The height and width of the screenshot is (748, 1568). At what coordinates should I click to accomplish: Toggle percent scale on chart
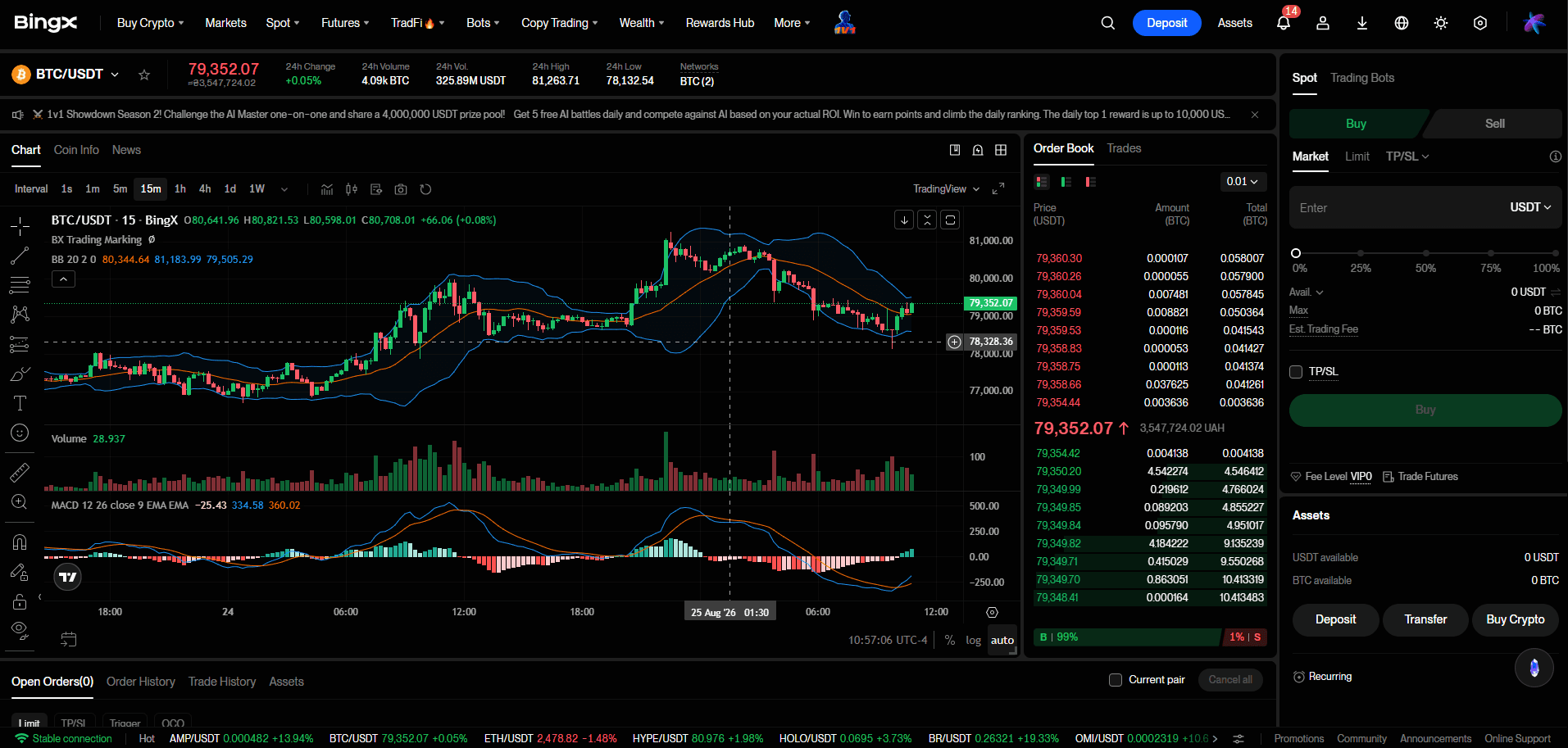(949, 640)
